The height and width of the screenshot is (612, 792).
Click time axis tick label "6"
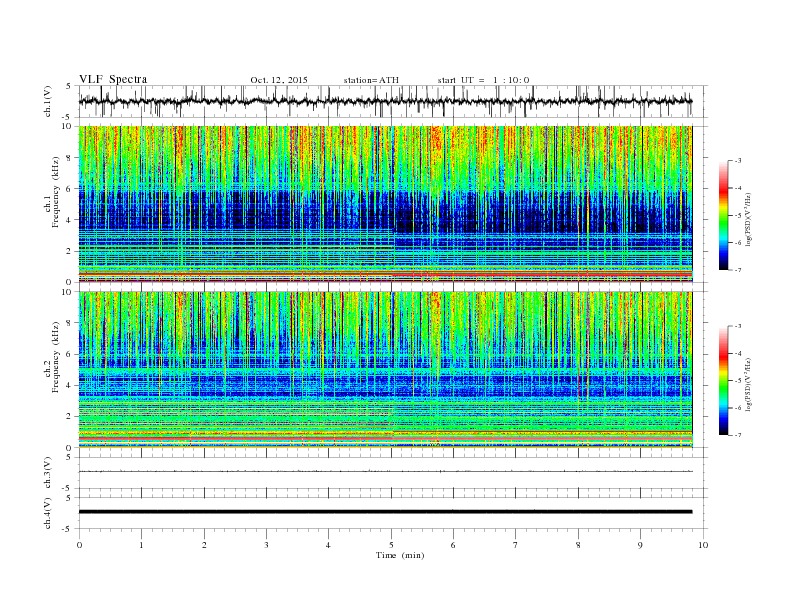tap(453, 545)
